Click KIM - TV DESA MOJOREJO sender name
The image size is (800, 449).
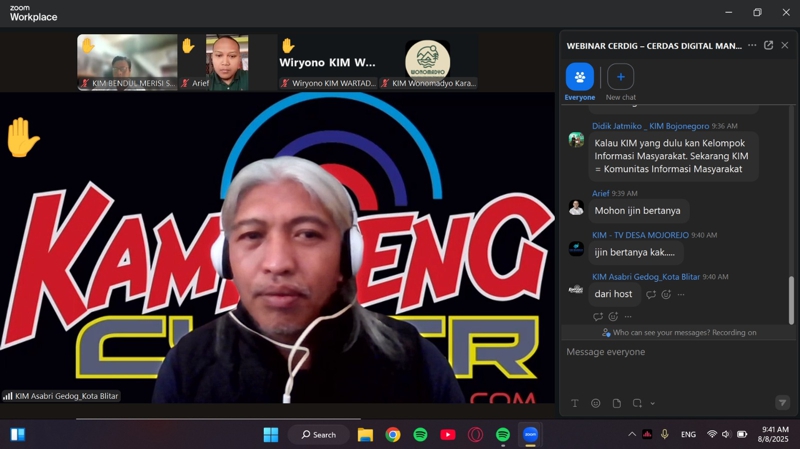coord(640,235)
